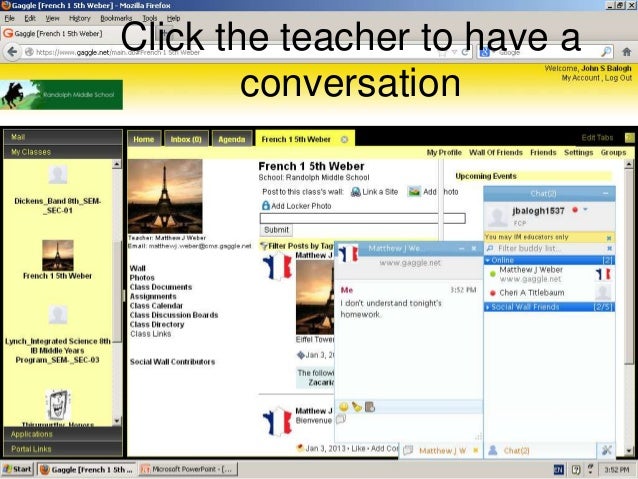Switch to the Agenda tab
This screenshot has width=638, height=479.
coord(232,139)
